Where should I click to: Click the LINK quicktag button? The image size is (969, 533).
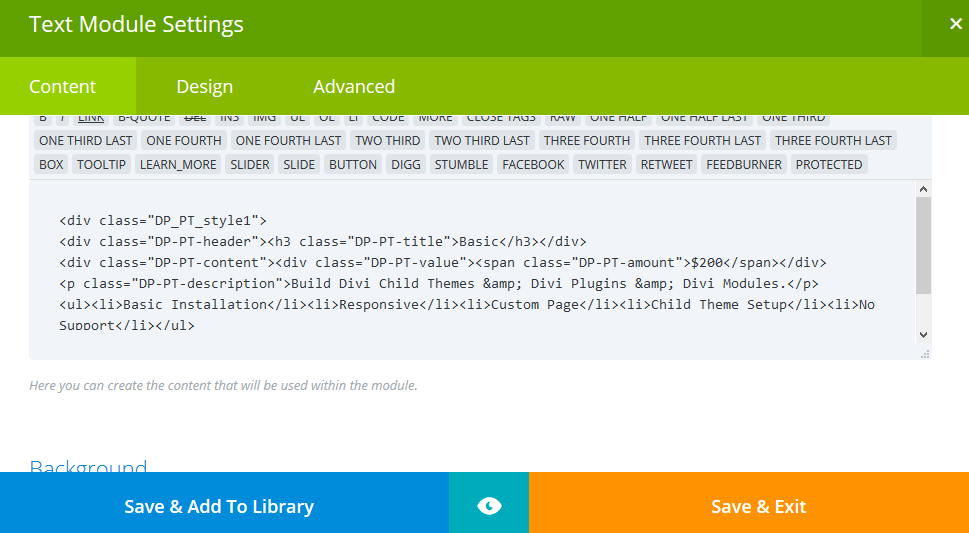click(x=91, y=119)
